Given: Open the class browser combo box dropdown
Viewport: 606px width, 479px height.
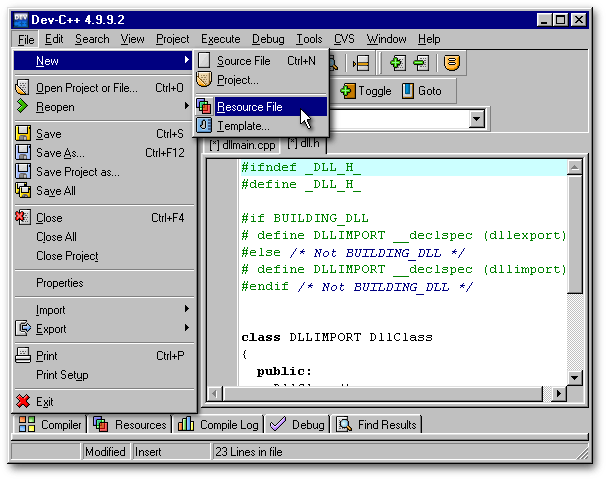Looking at the screenshot, I should [477, 119].
